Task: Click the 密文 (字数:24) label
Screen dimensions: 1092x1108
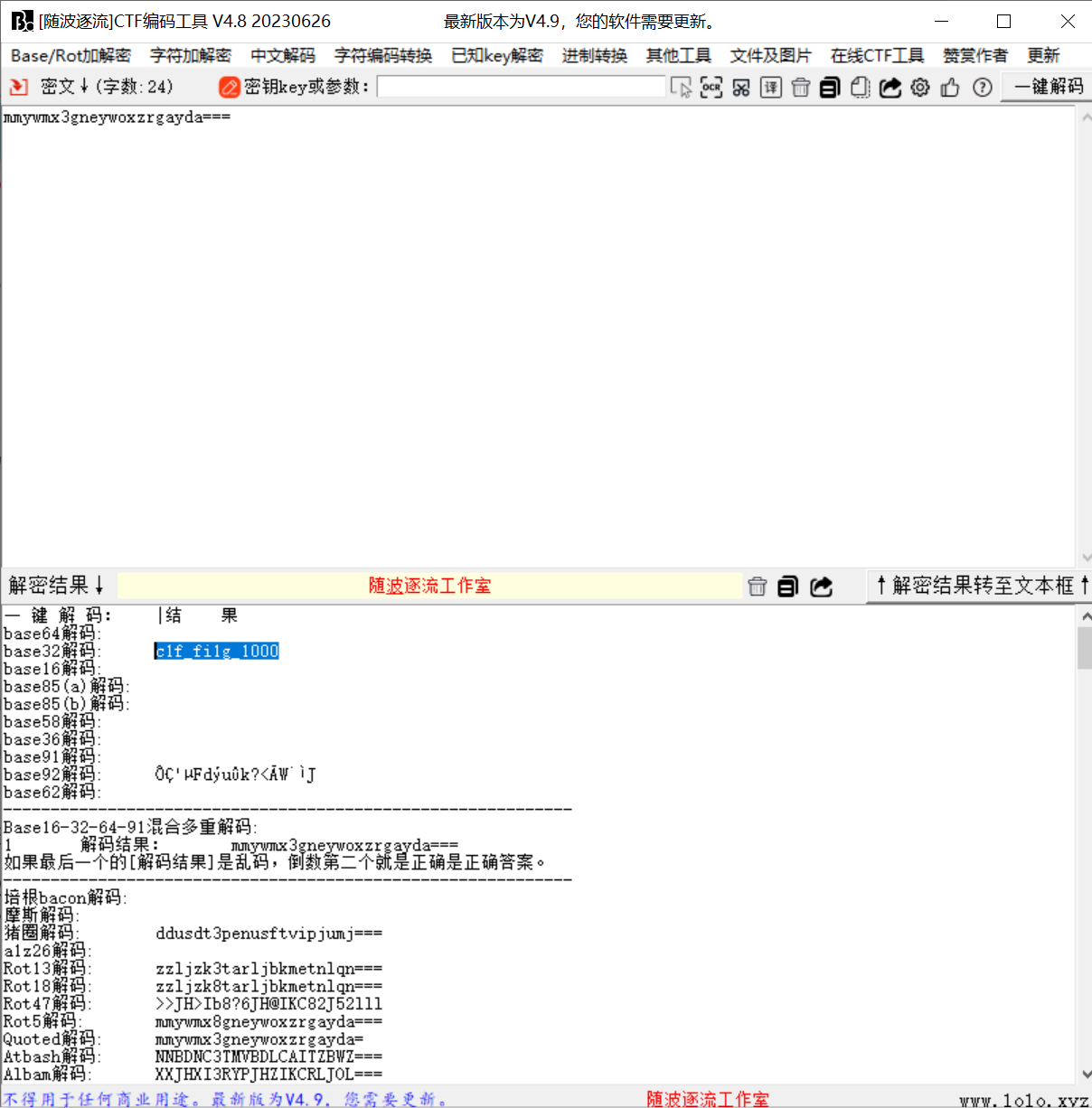Action: [x=107, y=87]
